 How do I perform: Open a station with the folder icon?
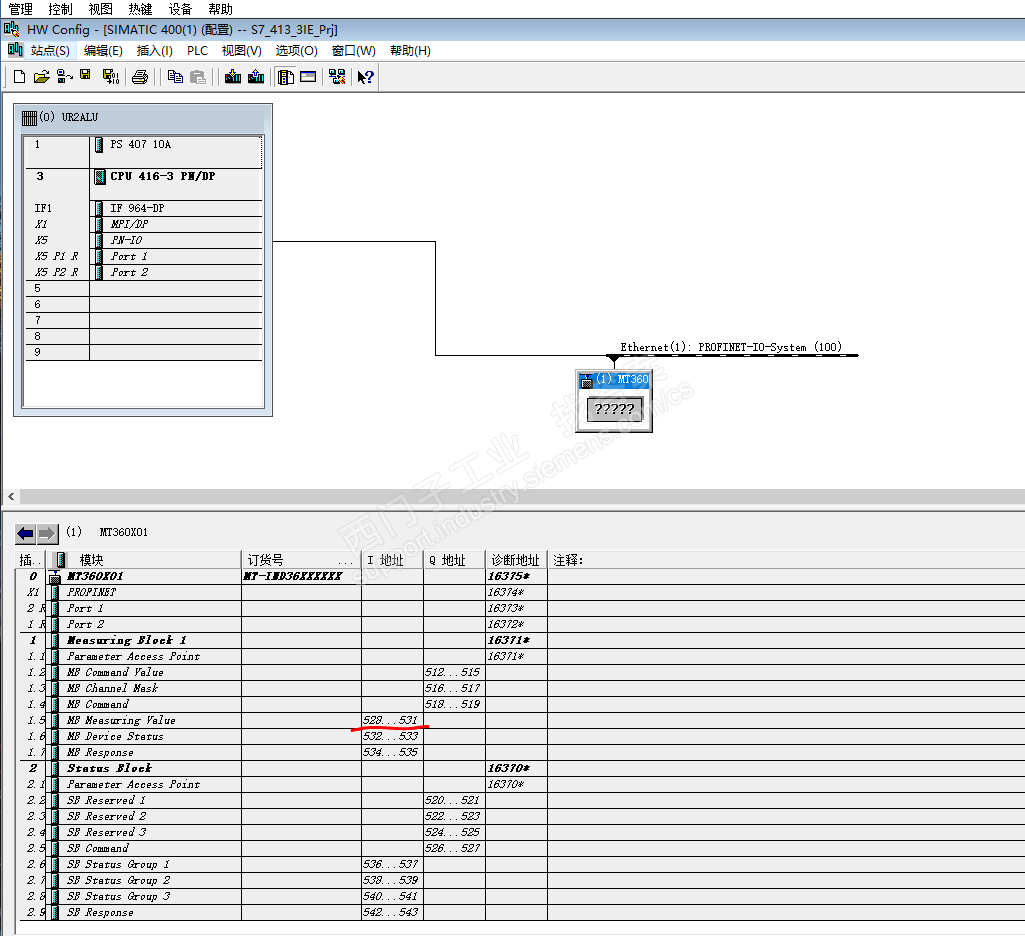pos(41,77)
